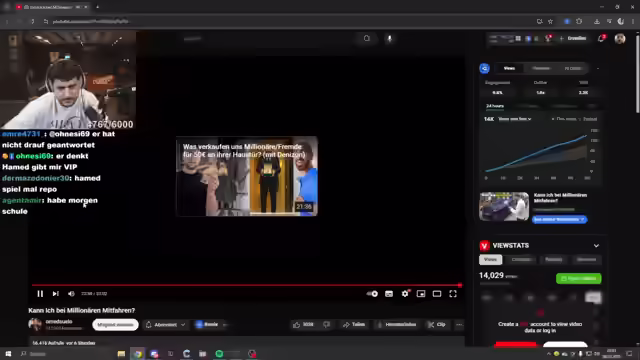The width and height of the screenshot is (640, 360).
Task: Like the video with thumbs-up button
Action: click(303, 324)
